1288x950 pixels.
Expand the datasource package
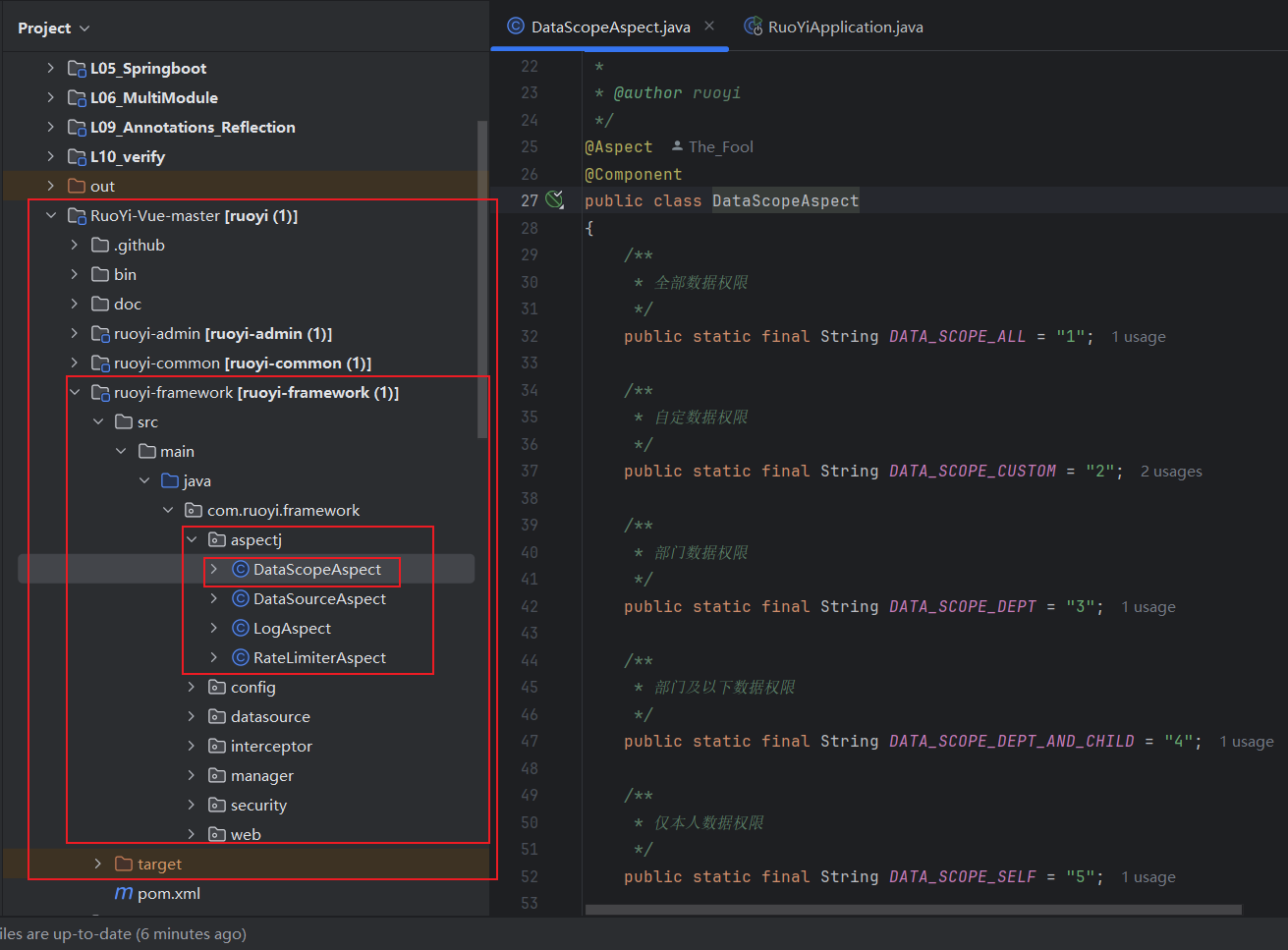[192, 717]
